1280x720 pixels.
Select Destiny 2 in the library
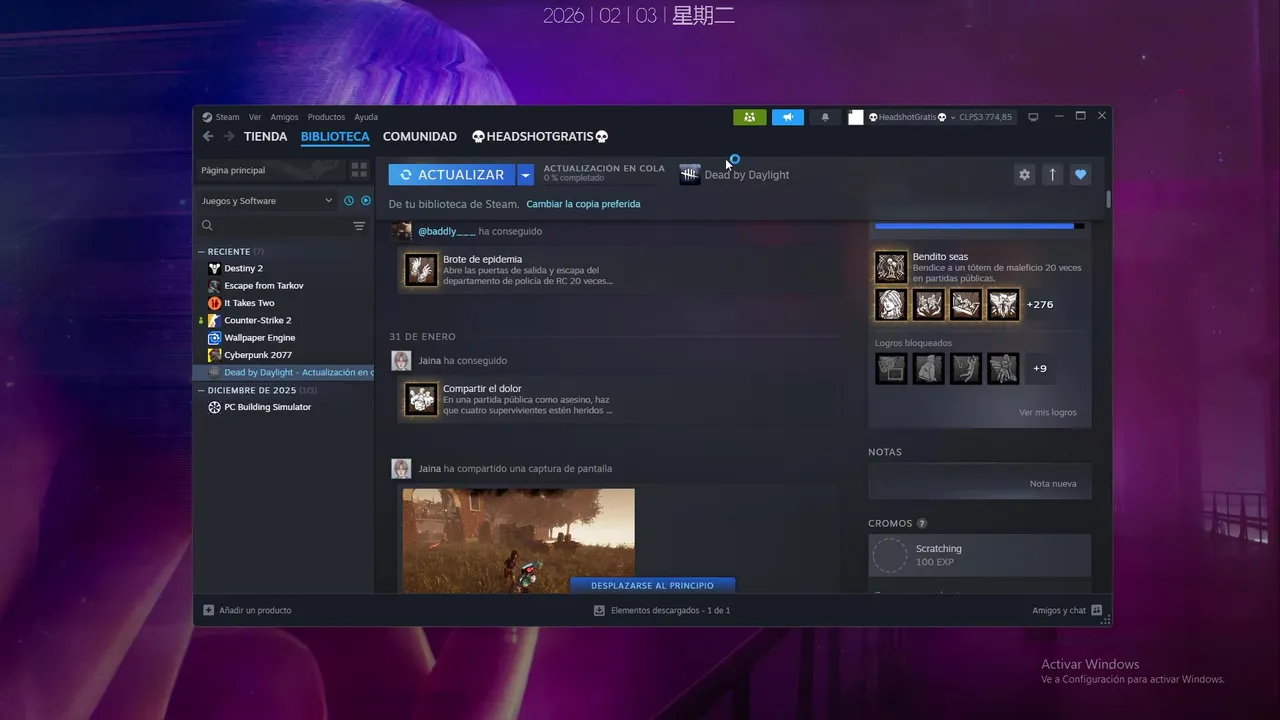(x=285, y=268)
